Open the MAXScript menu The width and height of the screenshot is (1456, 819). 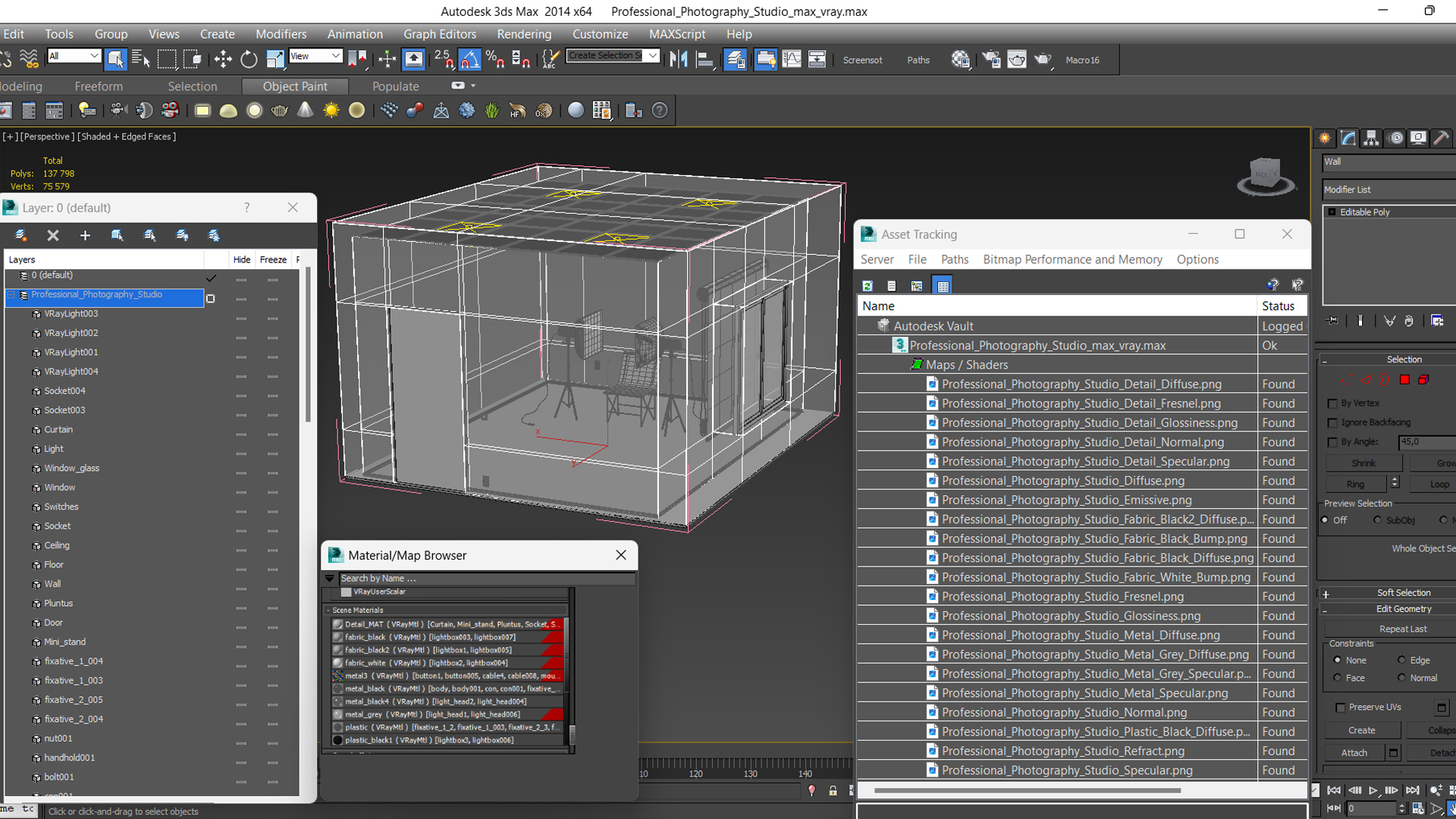(677, 34)
